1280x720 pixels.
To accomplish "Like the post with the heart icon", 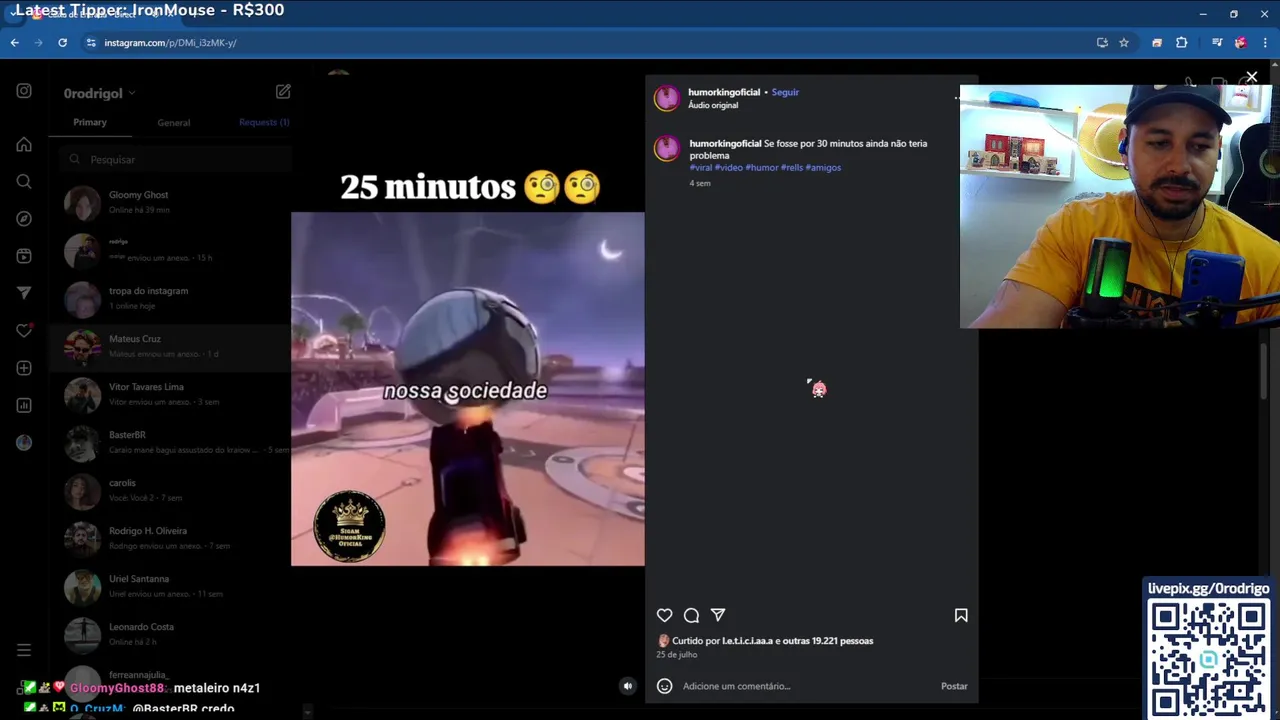I will pyautogui.click(x=664, y=615).
